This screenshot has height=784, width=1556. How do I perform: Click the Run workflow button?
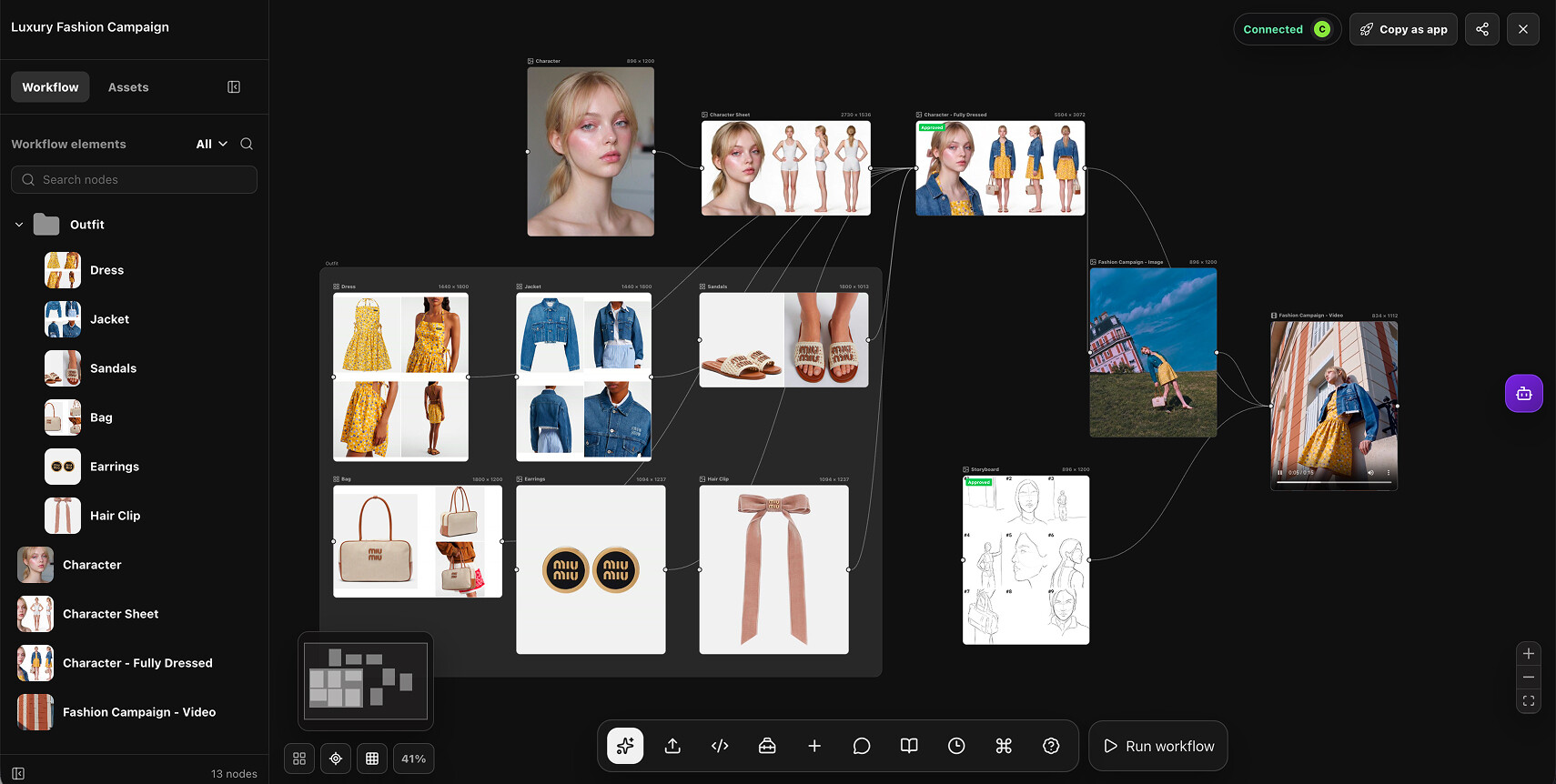click(1158, 746)
